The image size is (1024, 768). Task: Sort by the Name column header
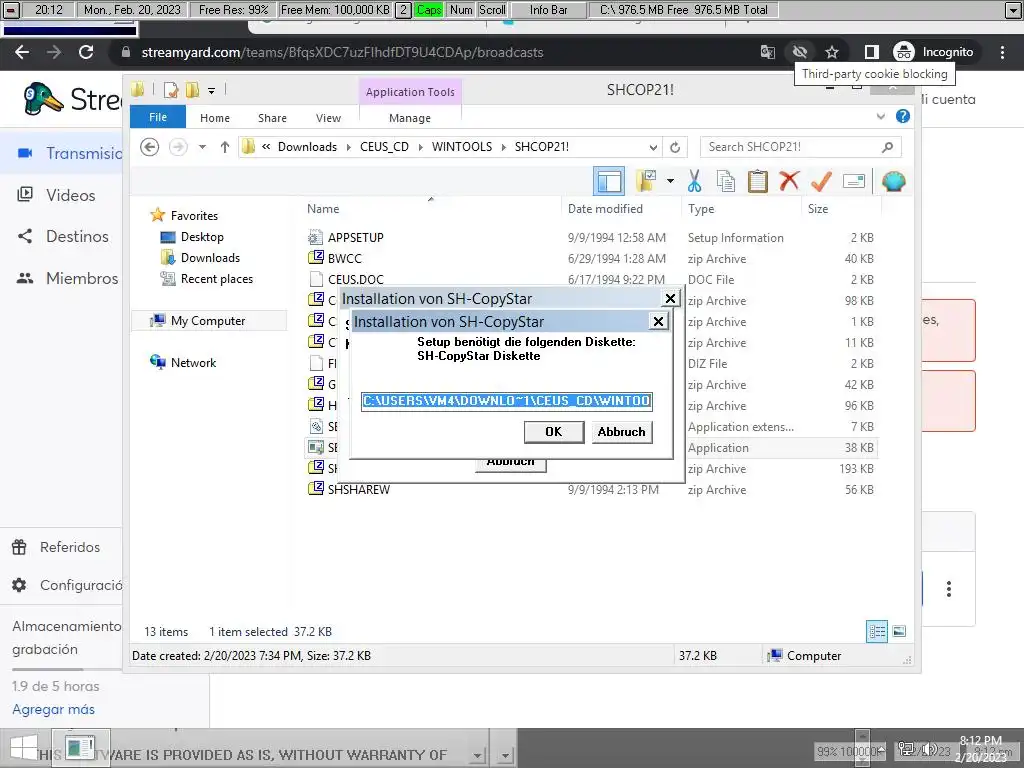[323, 209]
